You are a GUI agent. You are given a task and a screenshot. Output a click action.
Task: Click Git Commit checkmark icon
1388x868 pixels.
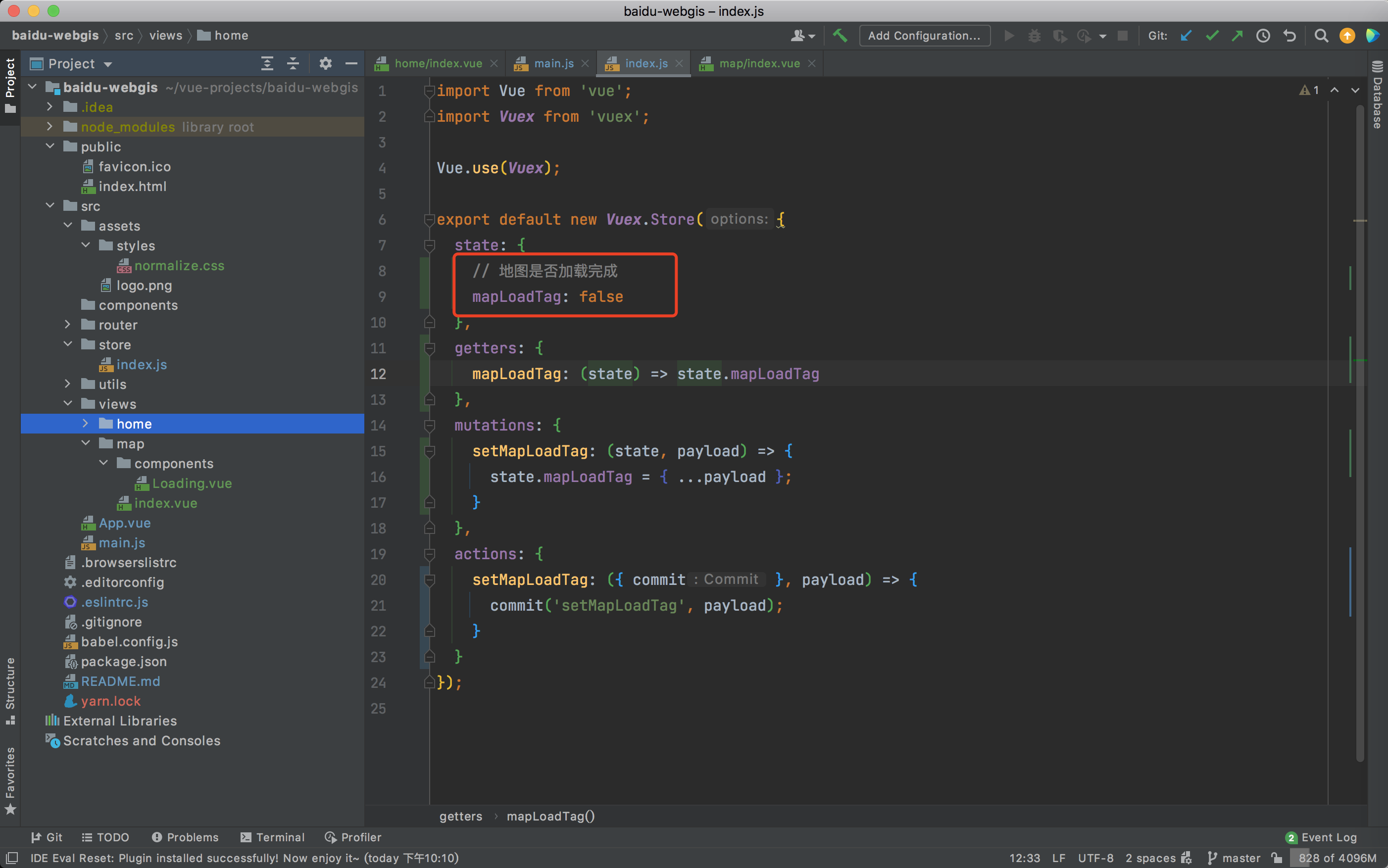coord(1212,36)
